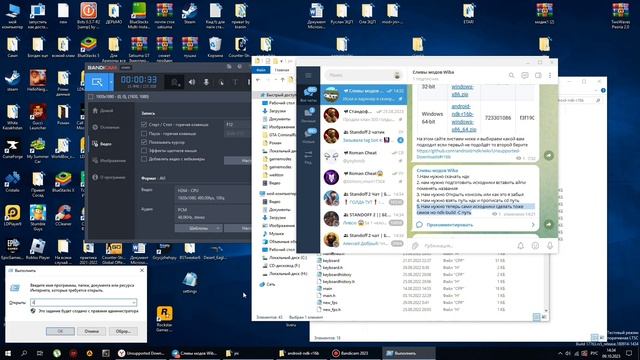The height and width of the screenshot is (360, 640).
Task: Open Task View icon on taskbar
Action: (40, 353)
